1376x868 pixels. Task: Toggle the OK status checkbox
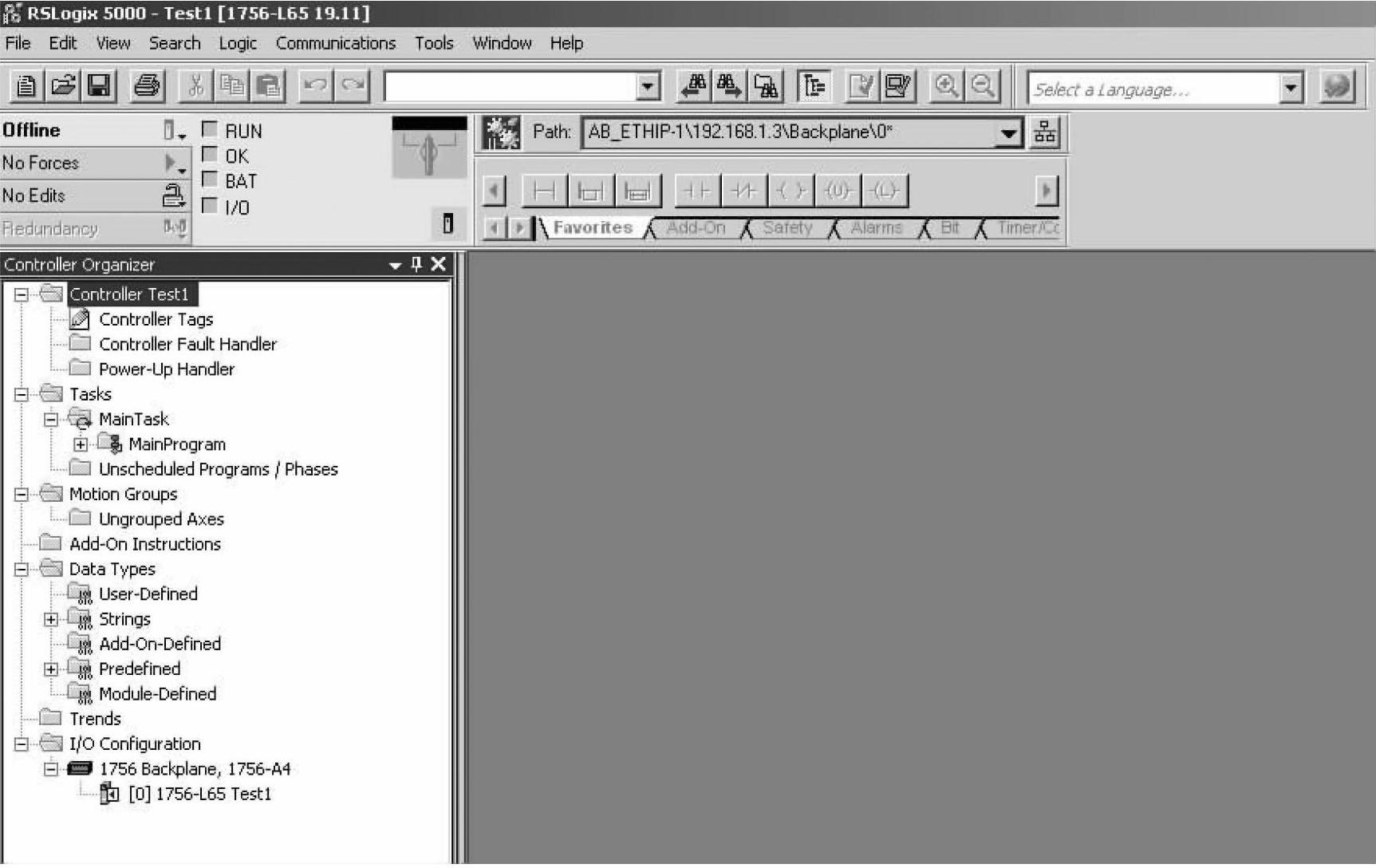[210, 155]
